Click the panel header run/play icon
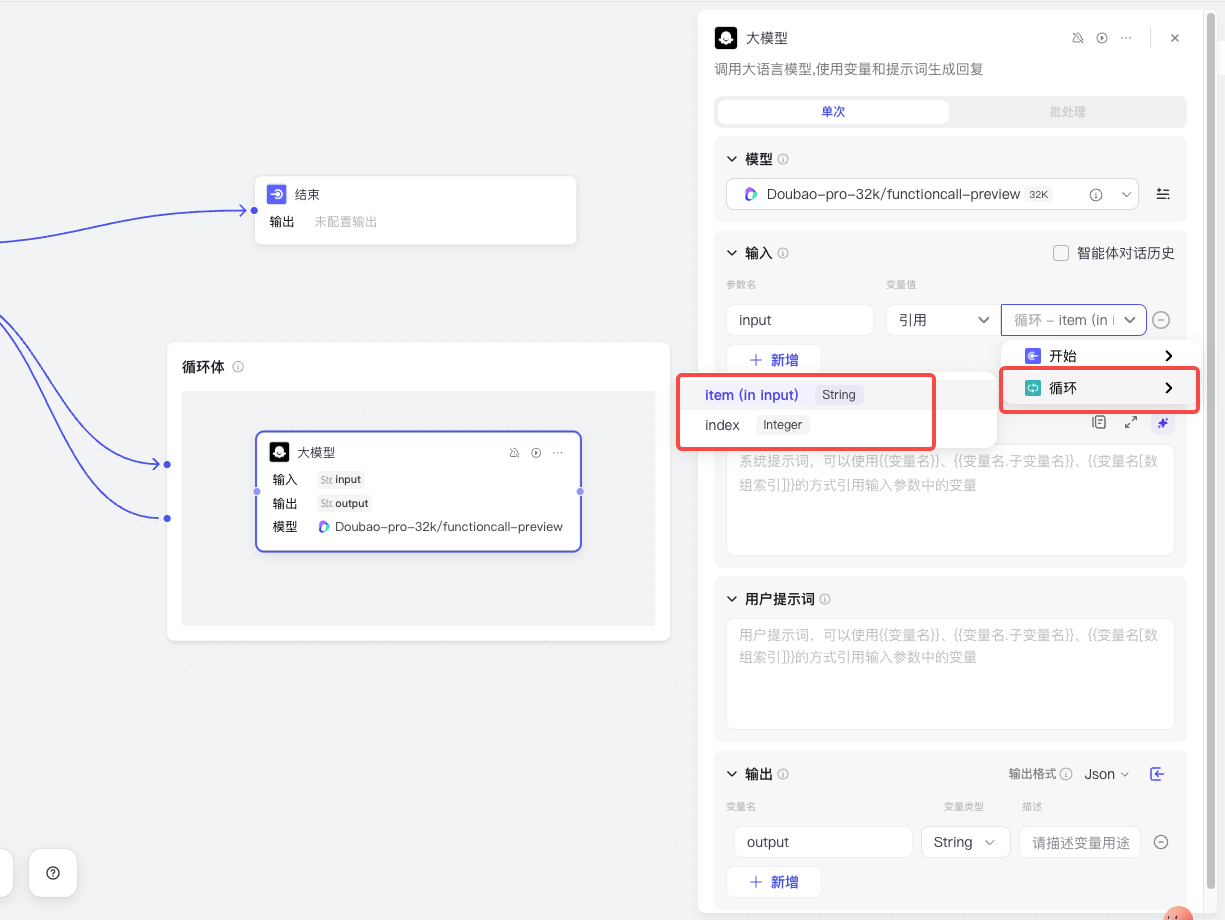1225x920 pixels. pos(1102,38)
